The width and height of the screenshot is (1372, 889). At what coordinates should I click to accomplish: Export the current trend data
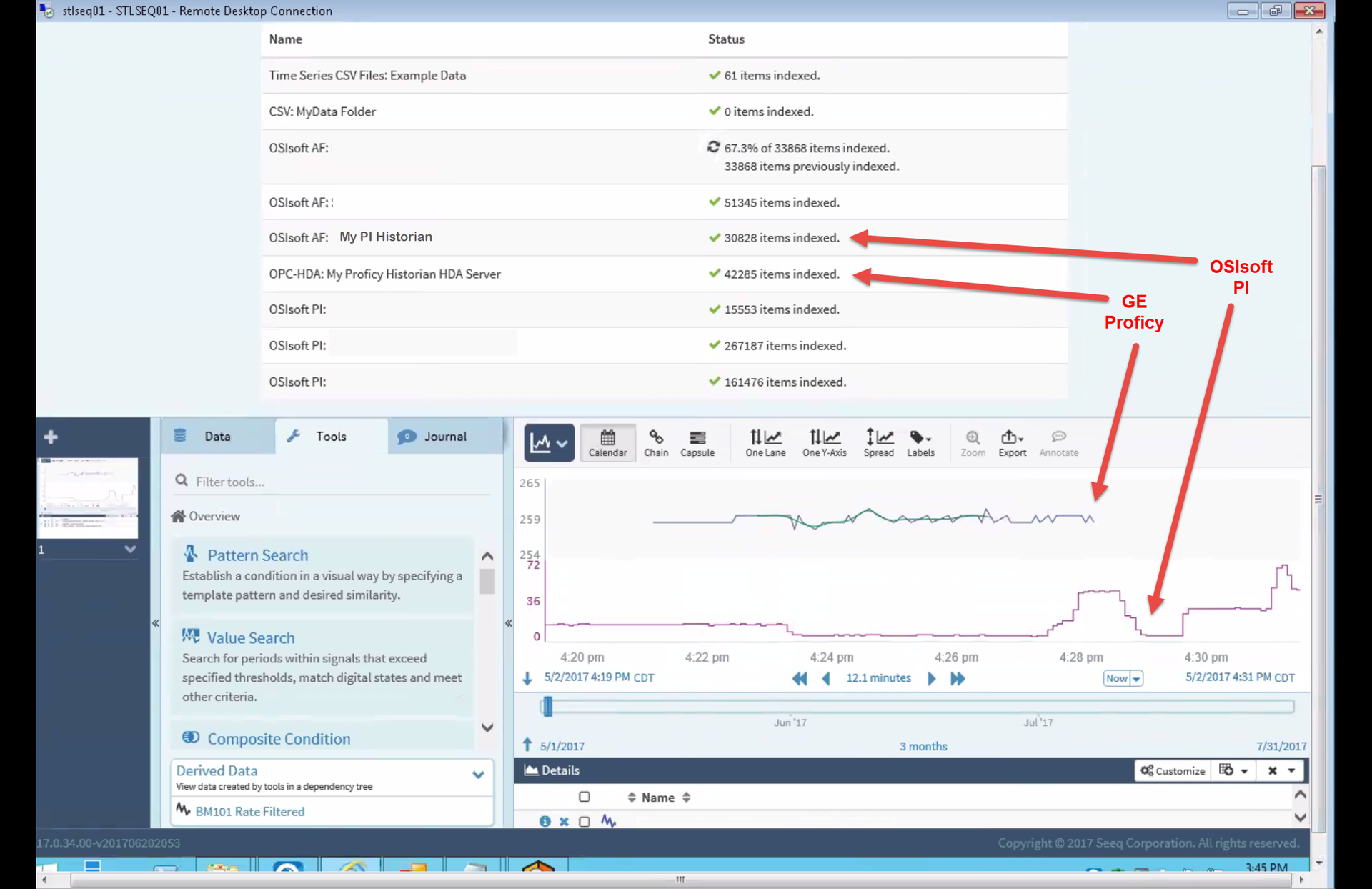[x=1011, y=442]
